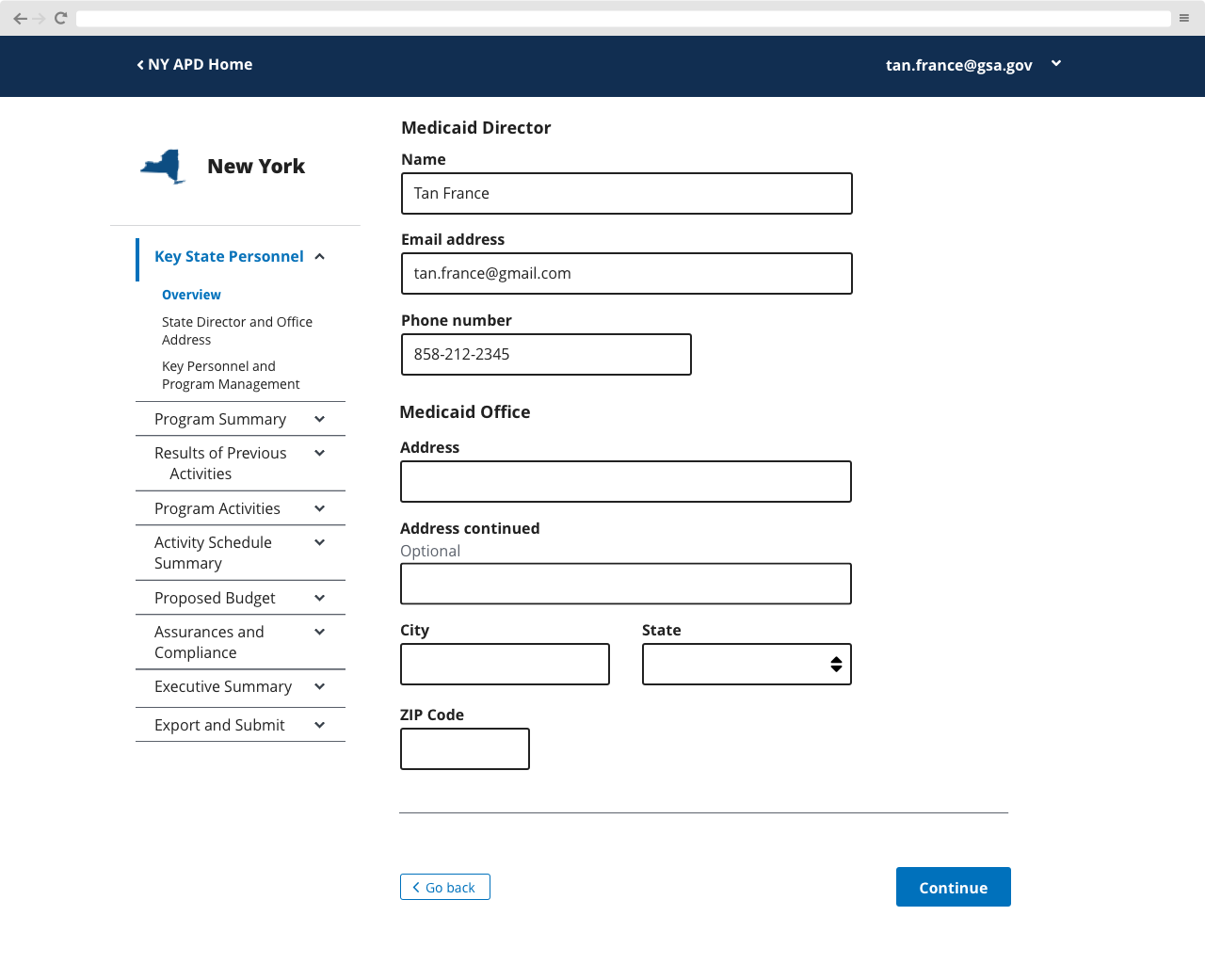The width and height of the screenshot is (1205, 980).
Task: Reload the page with the refresh icon
Action: tap(59, 17)
